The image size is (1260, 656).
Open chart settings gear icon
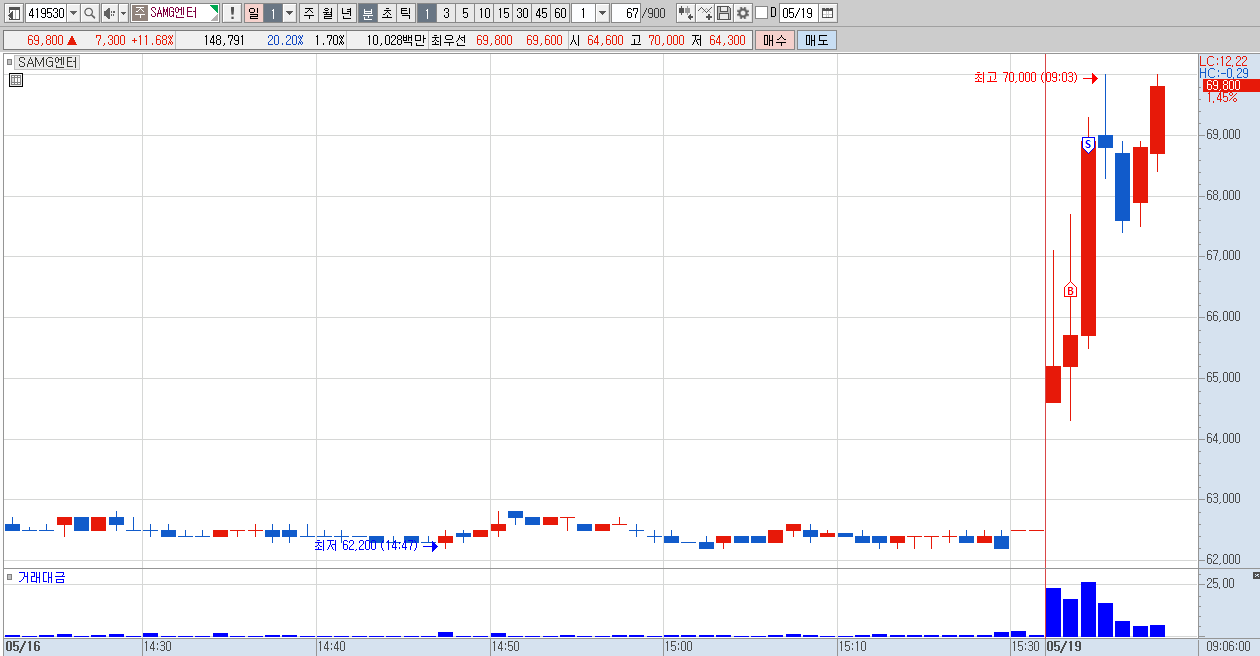point(743,13)
